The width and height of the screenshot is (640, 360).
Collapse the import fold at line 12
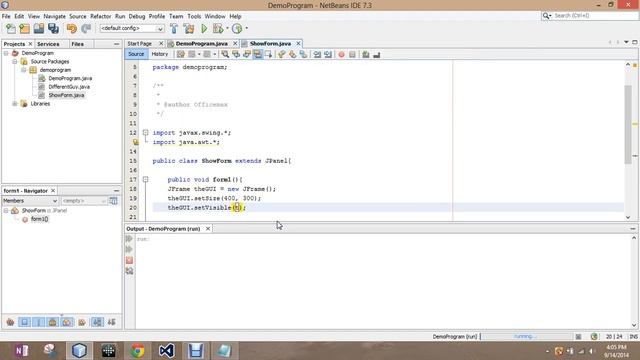145,133
